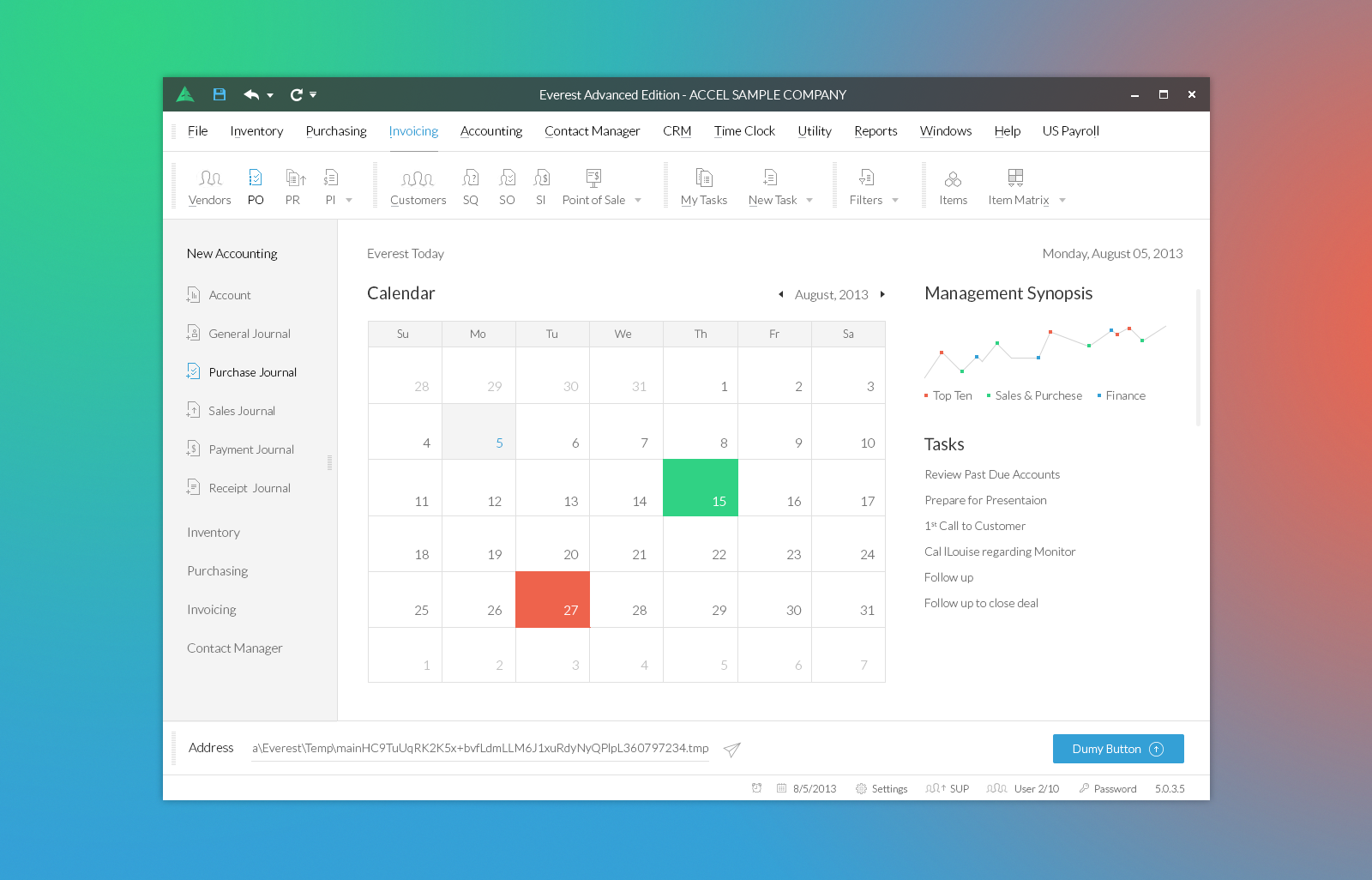Click Sales & Purchese chart legend
The height and width of the screenshot is (880, 1372).
point(1035,395)
